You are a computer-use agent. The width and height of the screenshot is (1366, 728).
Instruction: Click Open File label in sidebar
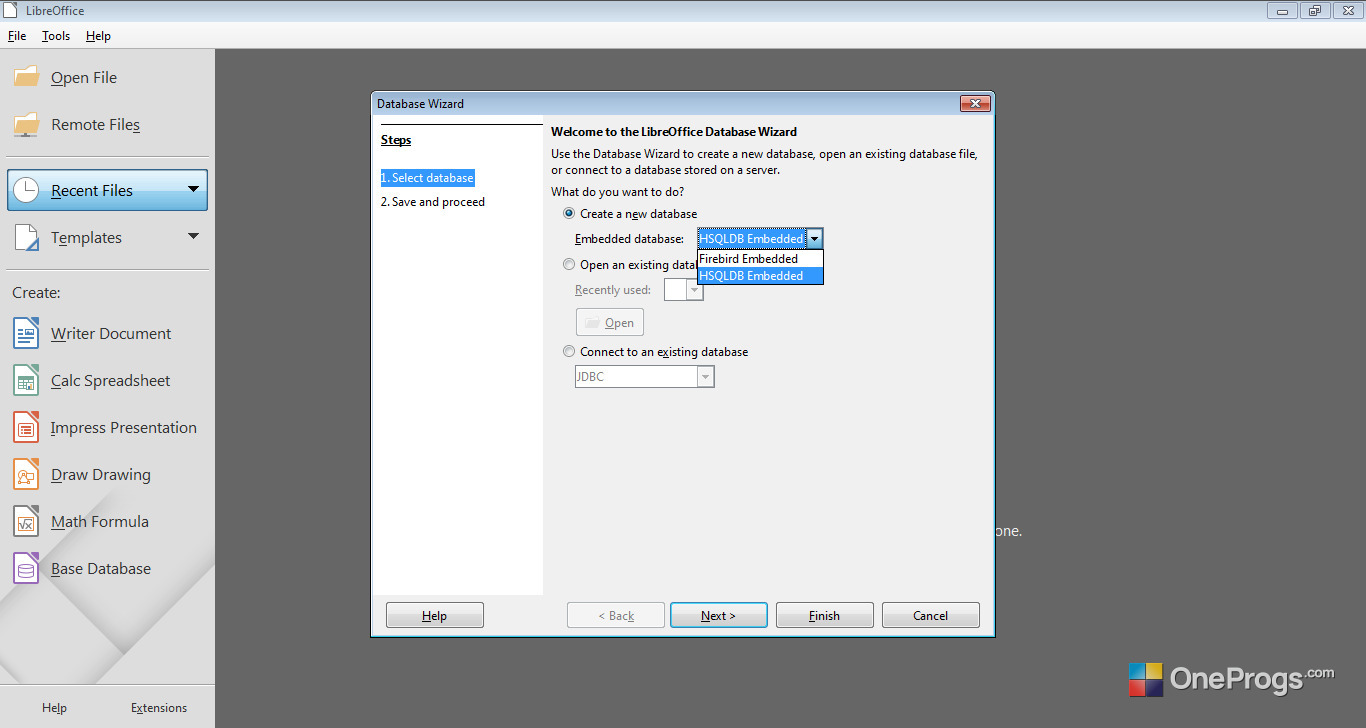(84, 77)
